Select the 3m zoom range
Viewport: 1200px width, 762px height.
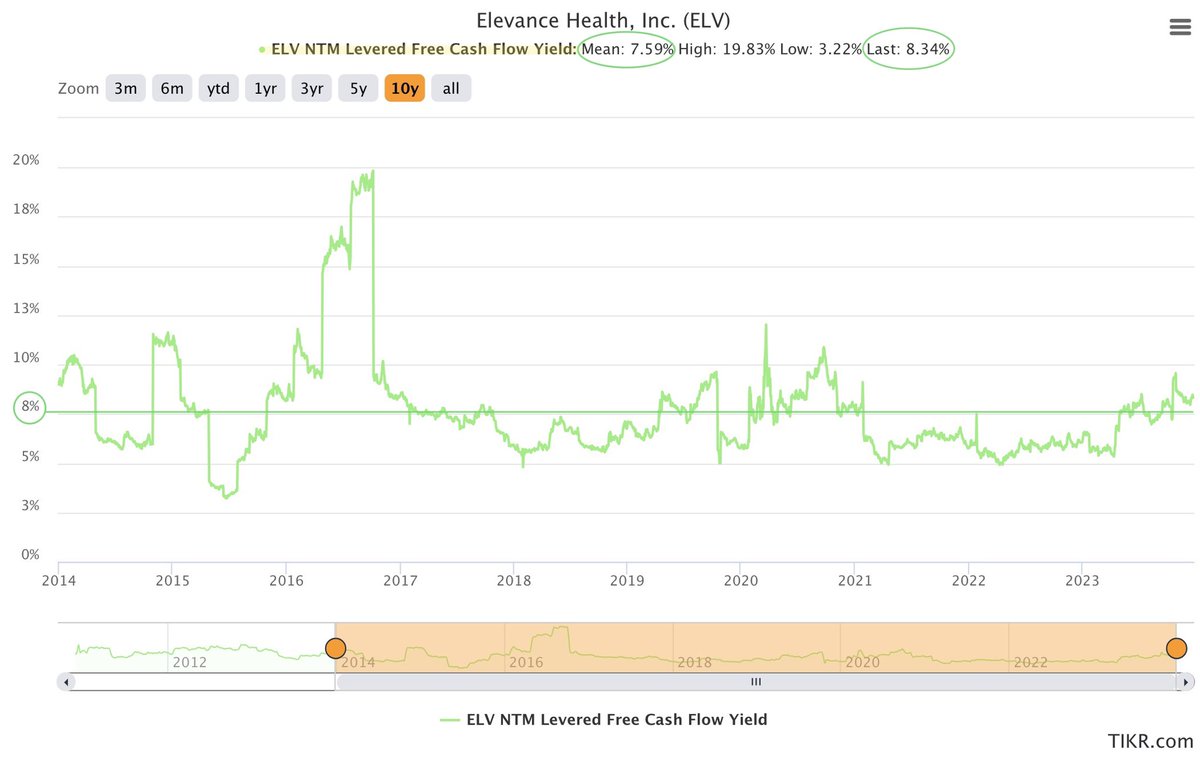point(125,88)
